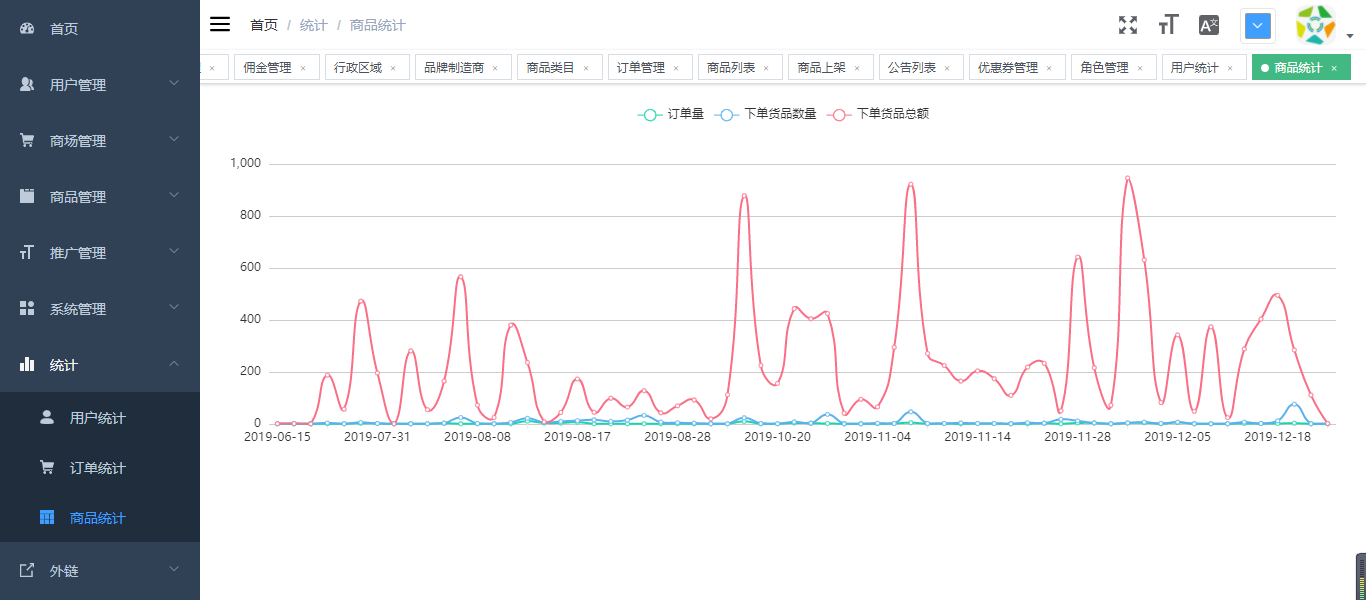Close the 商品上架 tab

(x=857, y=68)
